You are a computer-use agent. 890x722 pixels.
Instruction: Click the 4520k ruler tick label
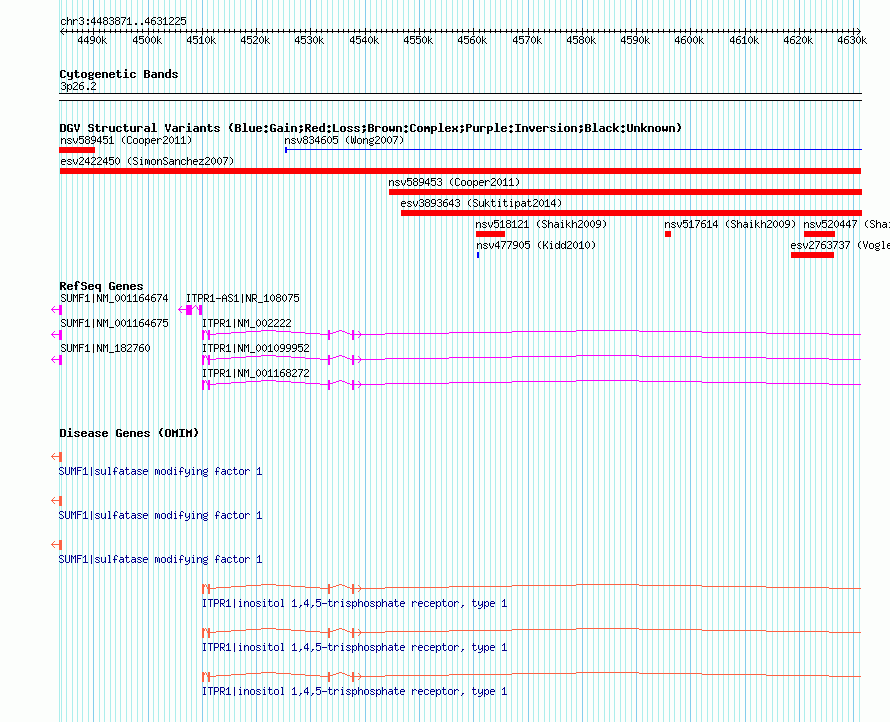click(x=255, y=40)
